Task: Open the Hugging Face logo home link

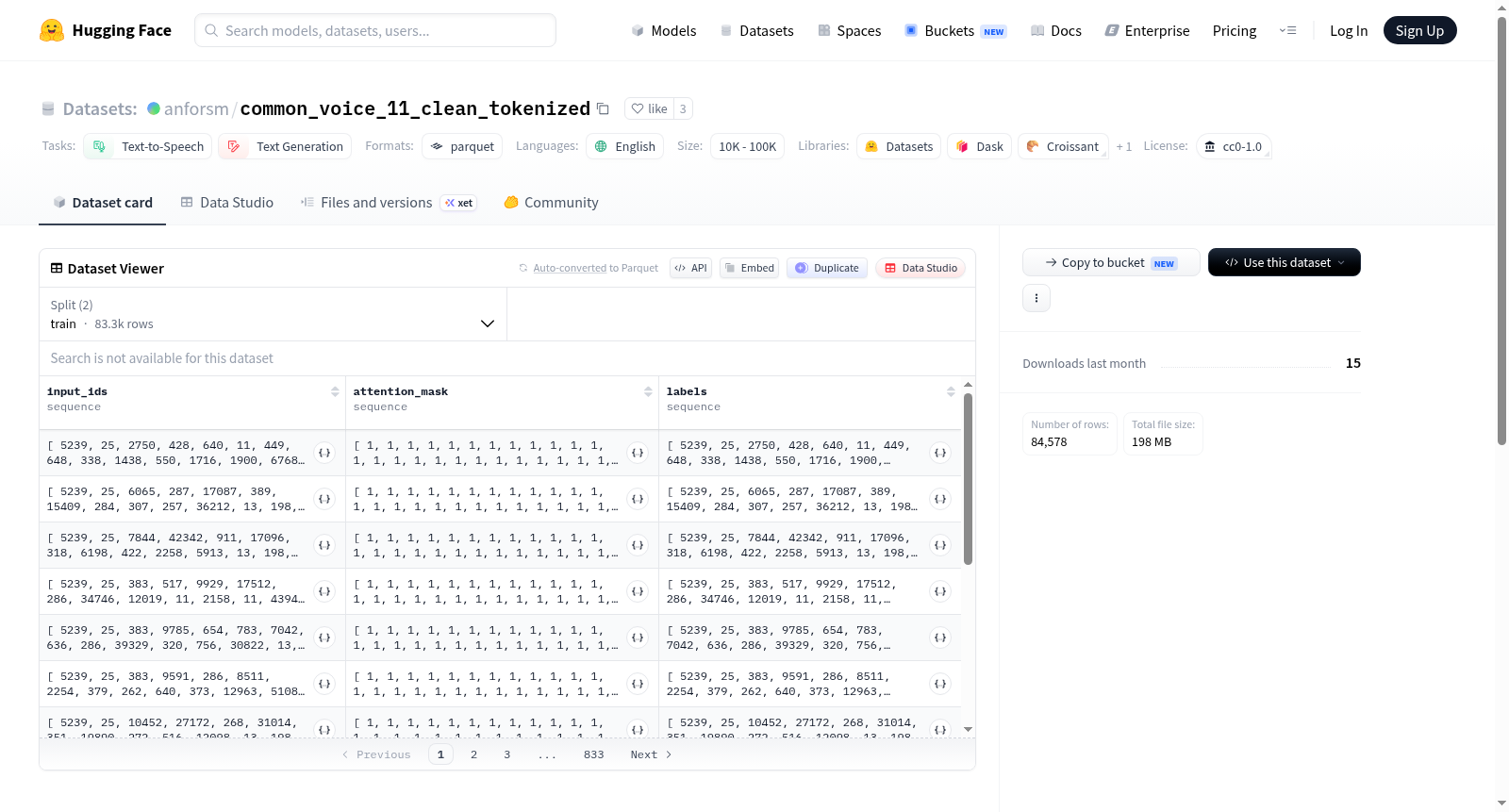Action: [x=106, y=30]
